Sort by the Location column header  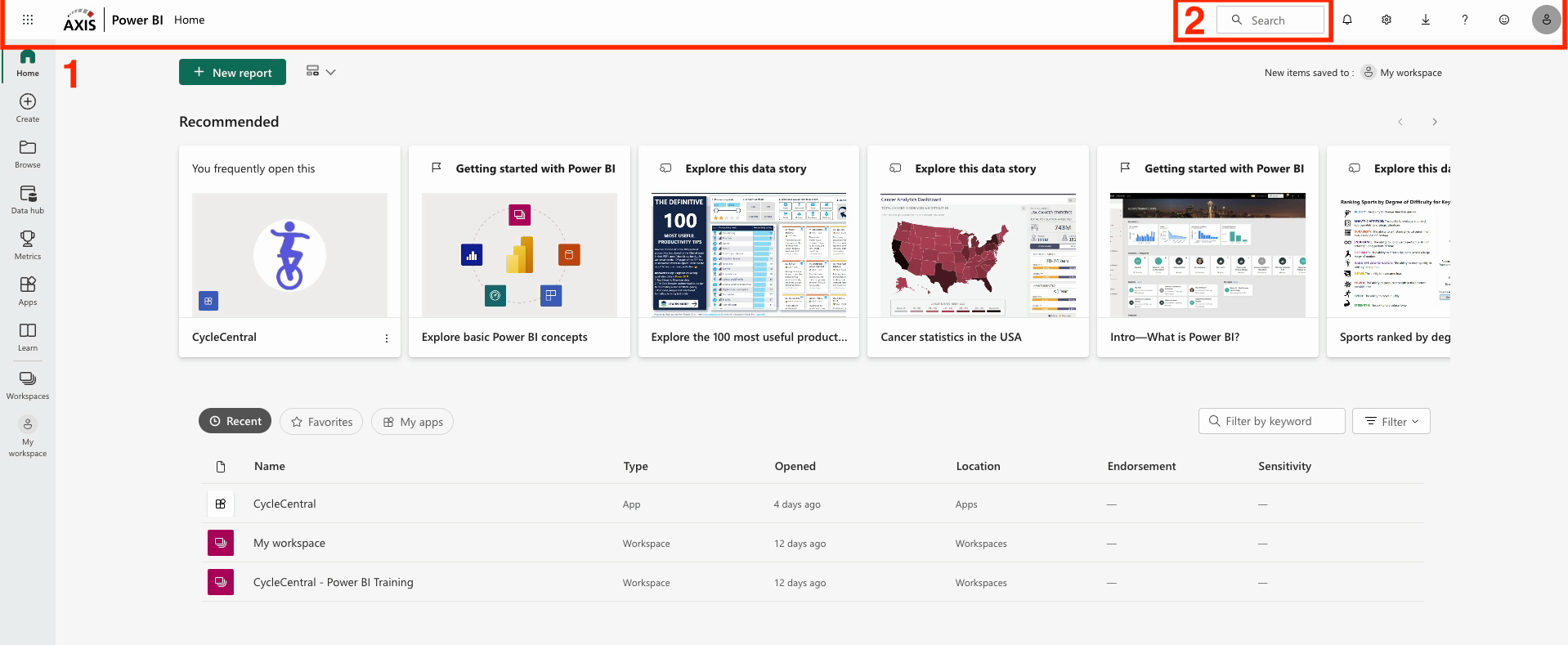pyautogui.click(x=978, y=466)
